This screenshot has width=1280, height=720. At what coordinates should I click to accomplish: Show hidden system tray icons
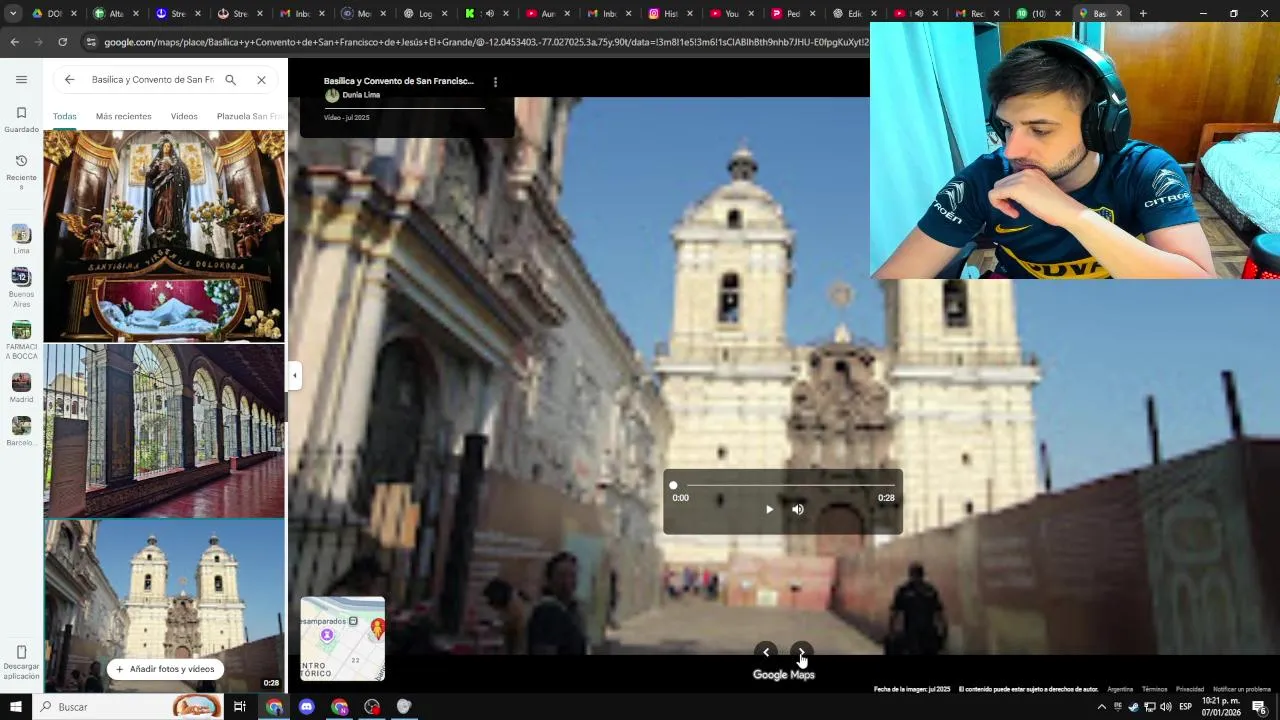1101,707
